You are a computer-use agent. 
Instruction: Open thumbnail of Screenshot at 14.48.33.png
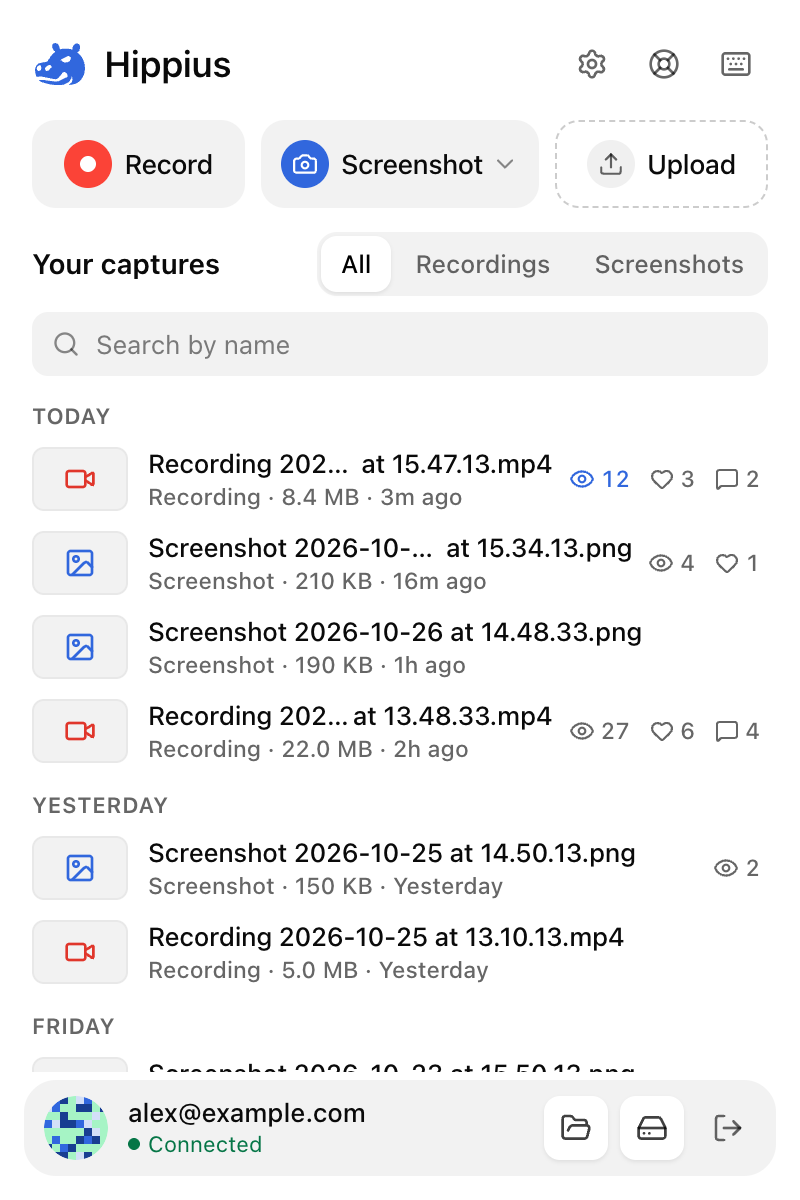(80, 647)
